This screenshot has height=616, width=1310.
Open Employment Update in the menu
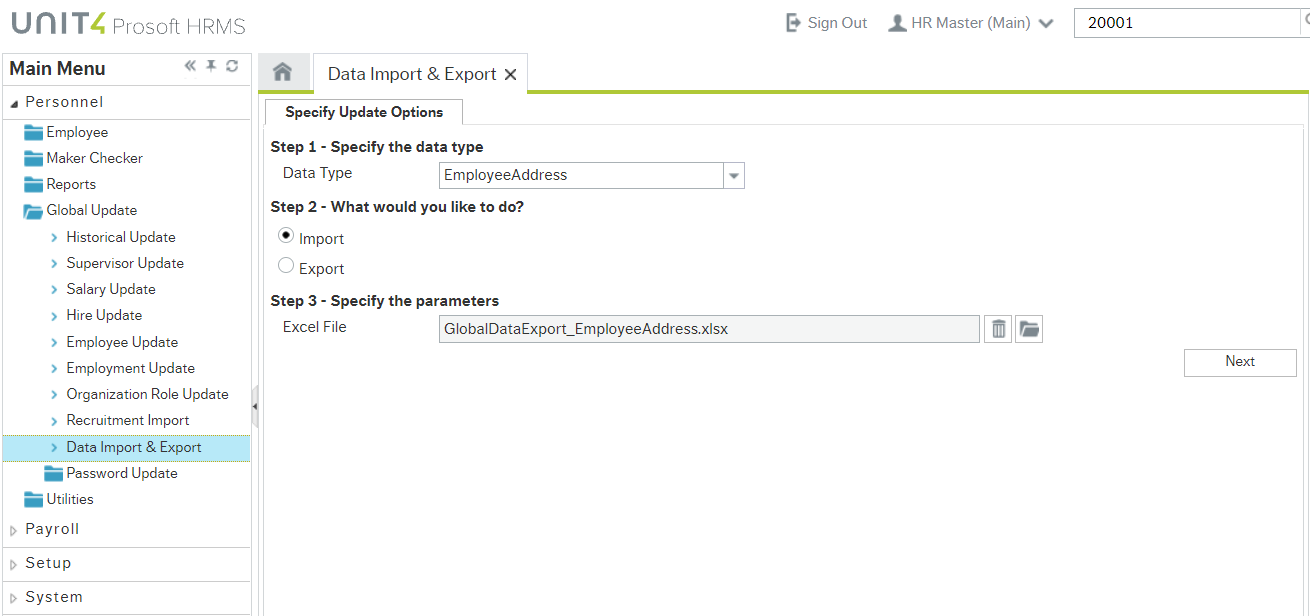(x=130, y=368)
